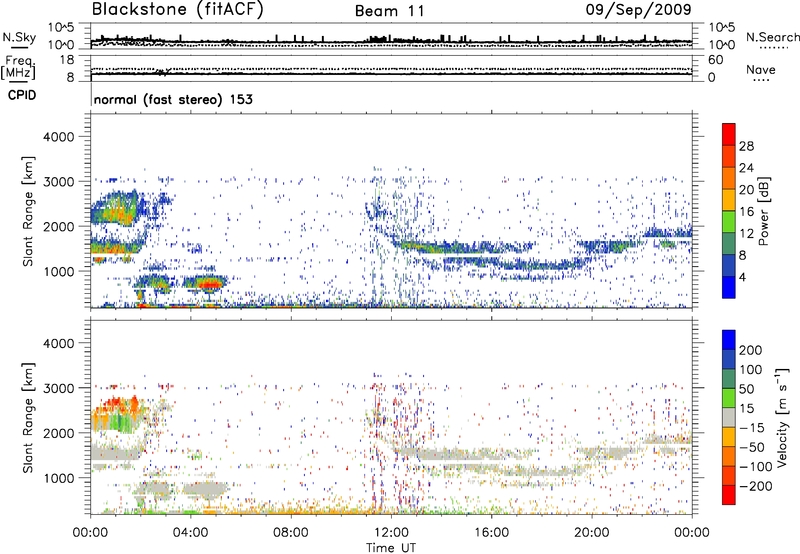Click the 20 value on power colorbar

746,190
